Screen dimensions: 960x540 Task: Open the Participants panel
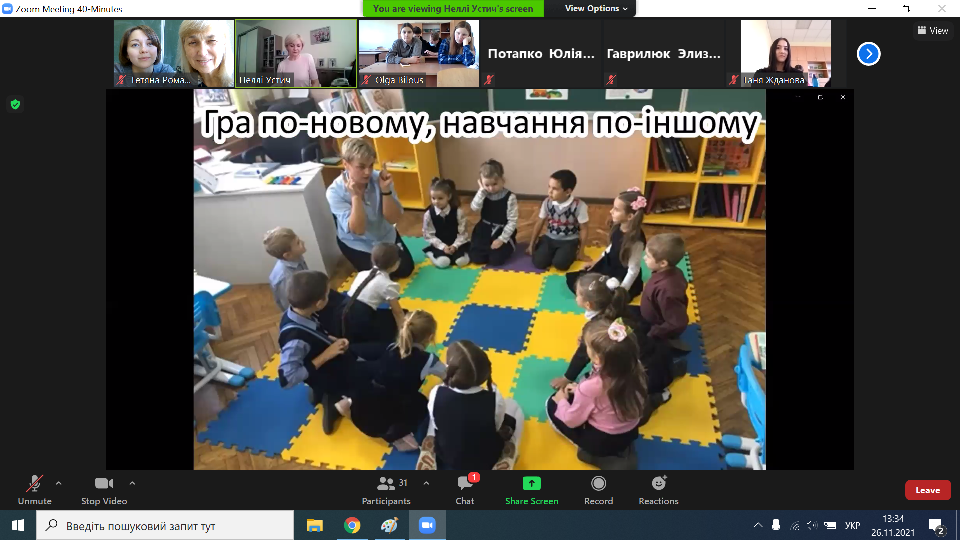(x=386, y=490)
